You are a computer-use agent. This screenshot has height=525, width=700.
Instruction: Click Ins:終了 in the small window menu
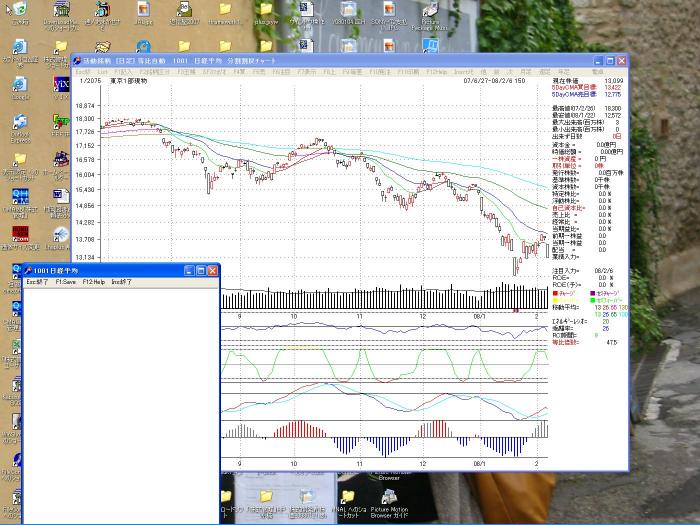121,282
